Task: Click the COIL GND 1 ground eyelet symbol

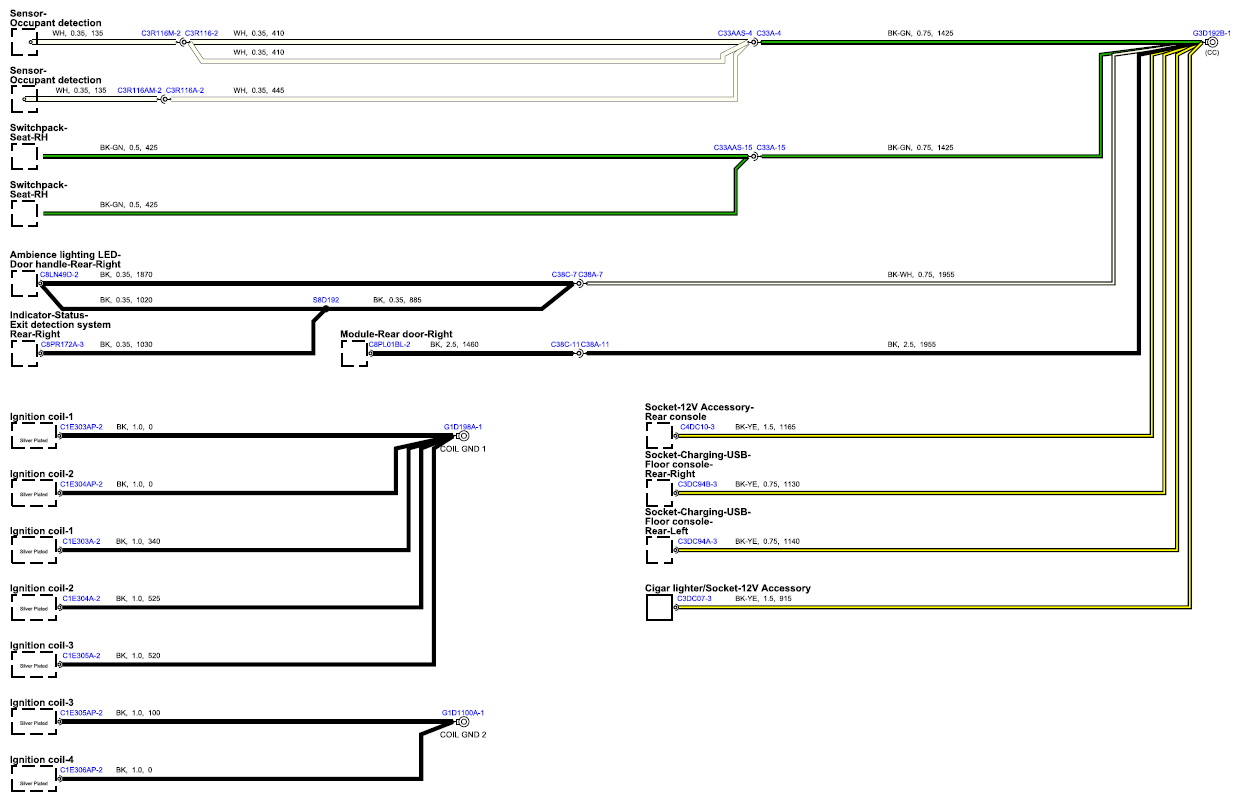Action: 463,436
